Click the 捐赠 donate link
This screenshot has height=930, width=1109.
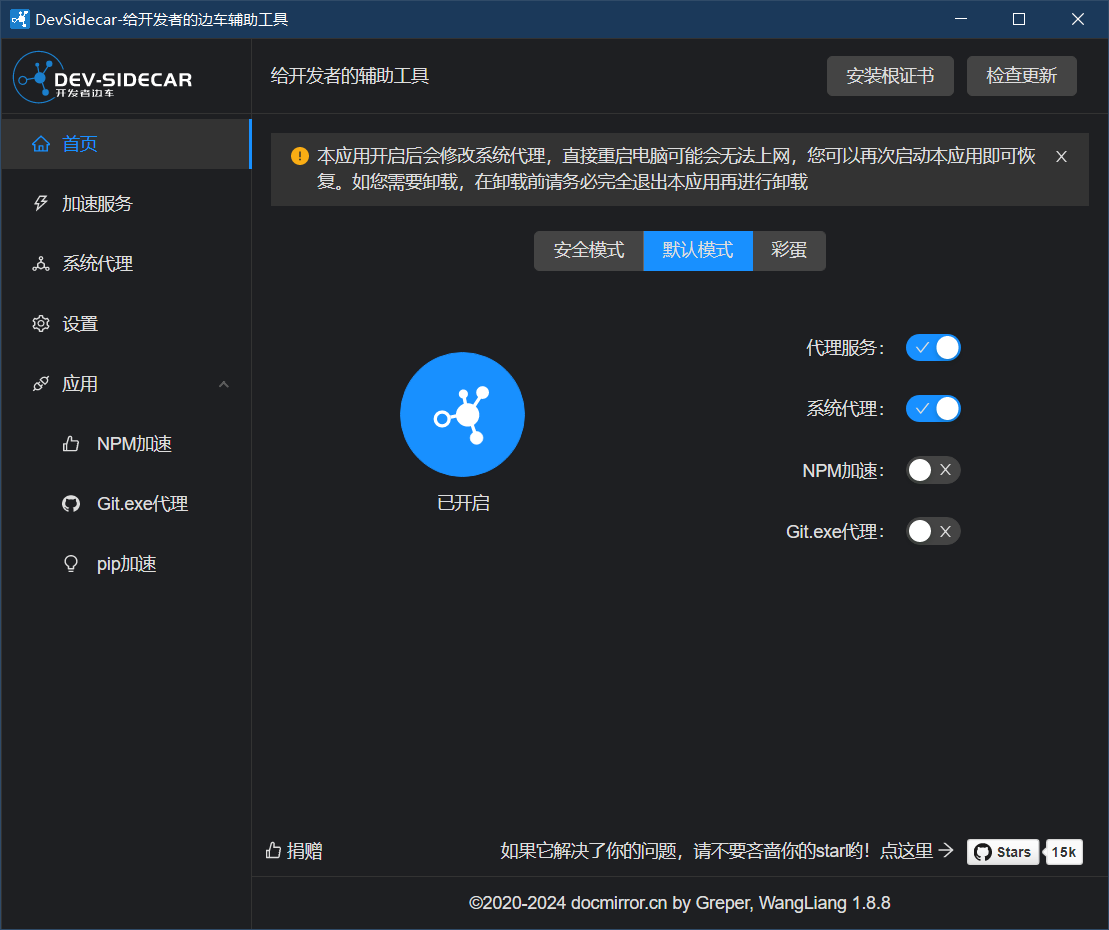[294, 851]
